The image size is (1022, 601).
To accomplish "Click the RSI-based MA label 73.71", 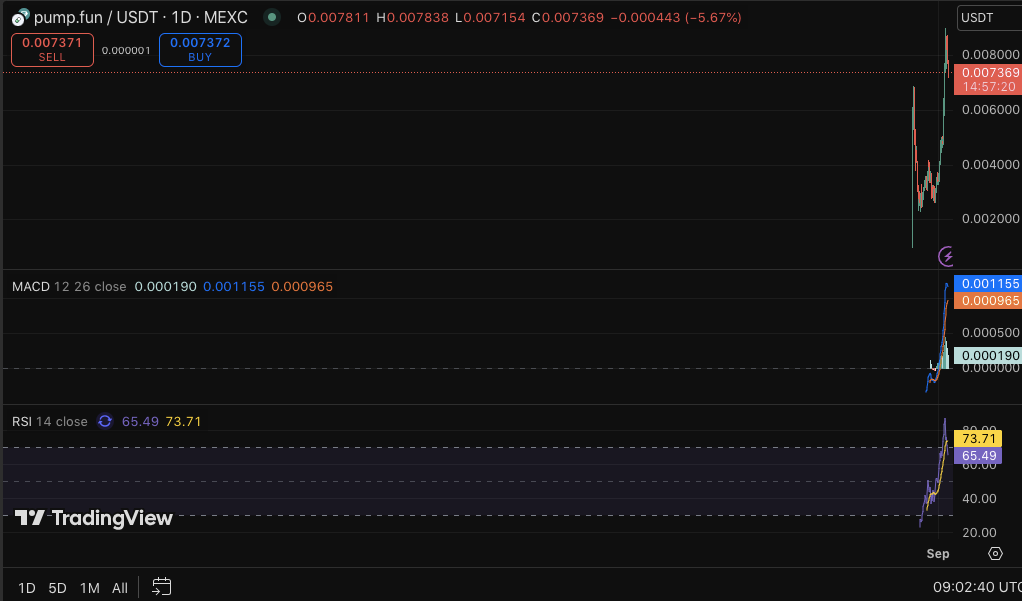I will [978, 439].
